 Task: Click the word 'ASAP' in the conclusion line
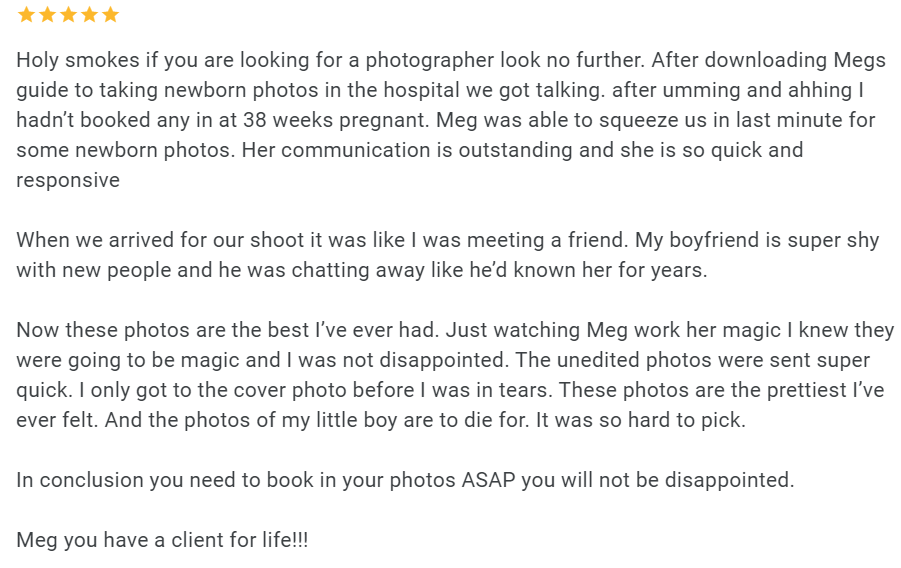pyautogui.click(x=488, y=479)
